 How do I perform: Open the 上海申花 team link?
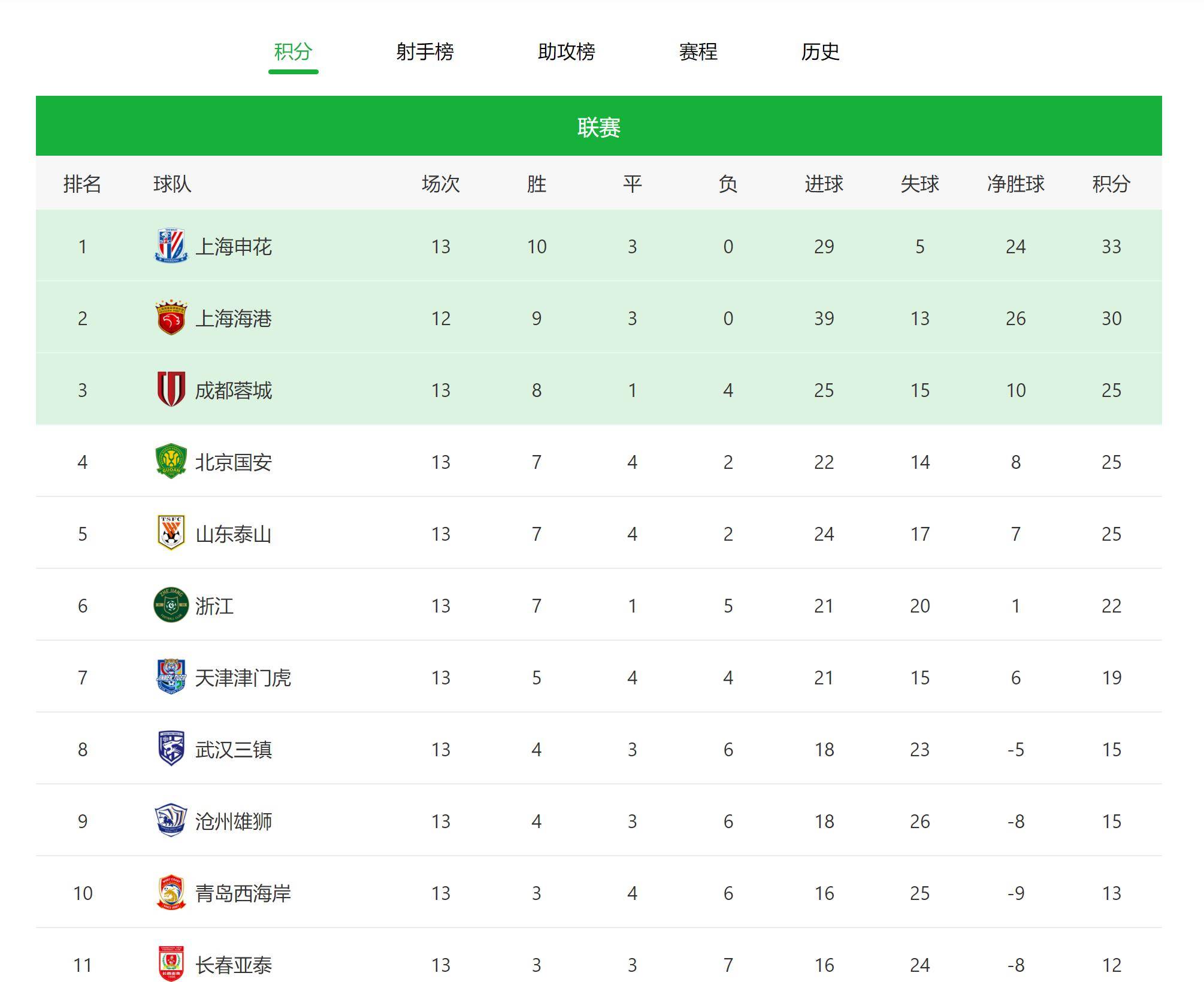tap(234, 247)
